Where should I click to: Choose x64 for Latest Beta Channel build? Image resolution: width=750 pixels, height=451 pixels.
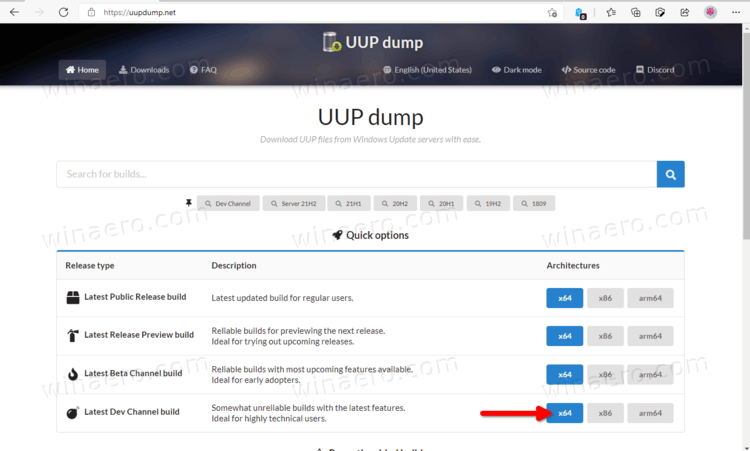click(564, 374)
